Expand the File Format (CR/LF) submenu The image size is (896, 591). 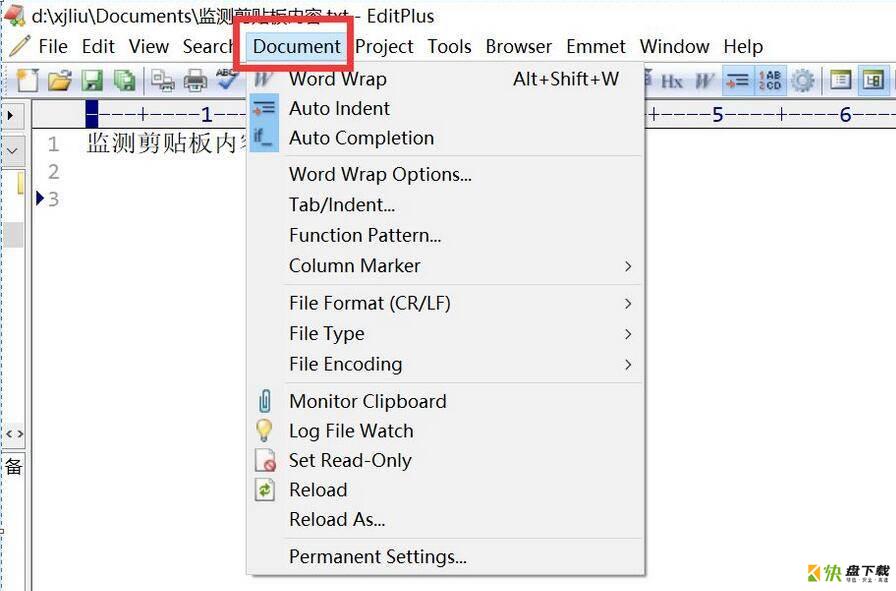tap(446, 303)
